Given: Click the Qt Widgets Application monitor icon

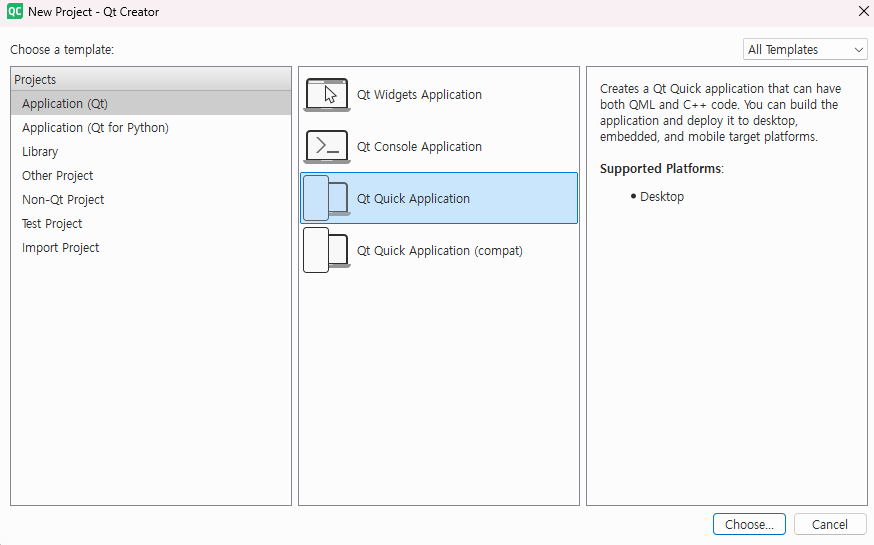Looking at the screenshot, I should [x=327, y=95].
